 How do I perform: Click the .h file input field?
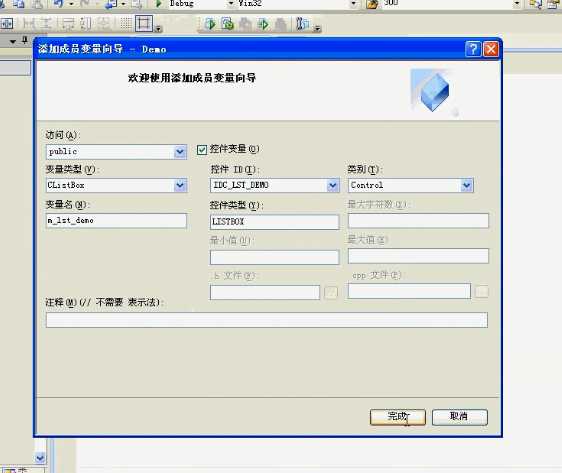pyautogui.click(x=265, y=292)
